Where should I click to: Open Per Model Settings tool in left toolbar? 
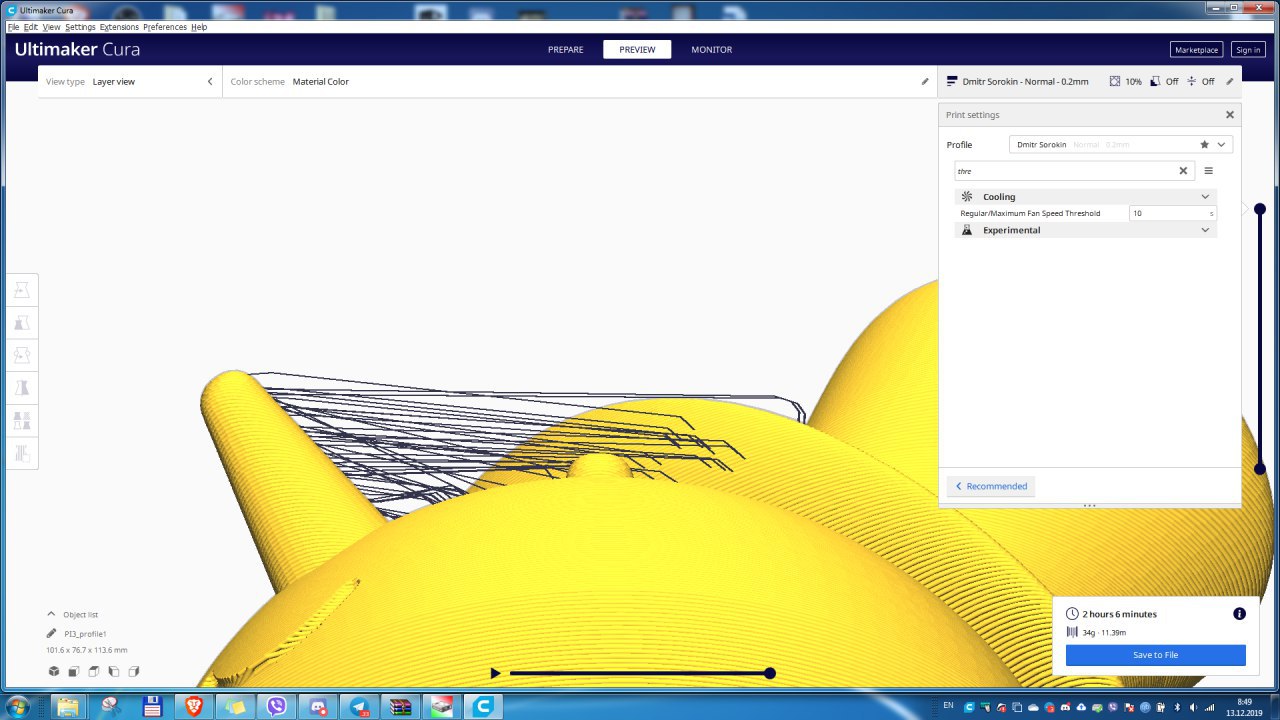tap(22, 420)
